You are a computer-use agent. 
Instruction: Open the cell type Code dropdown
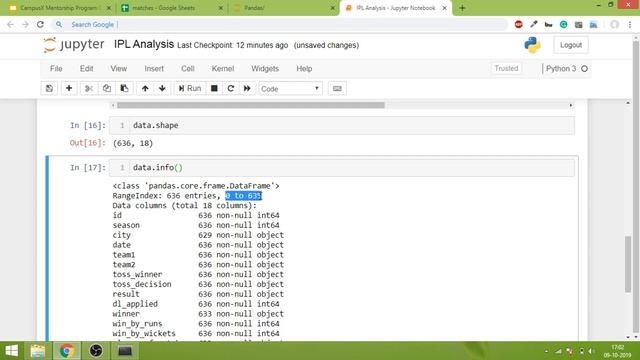coord(290,89)
